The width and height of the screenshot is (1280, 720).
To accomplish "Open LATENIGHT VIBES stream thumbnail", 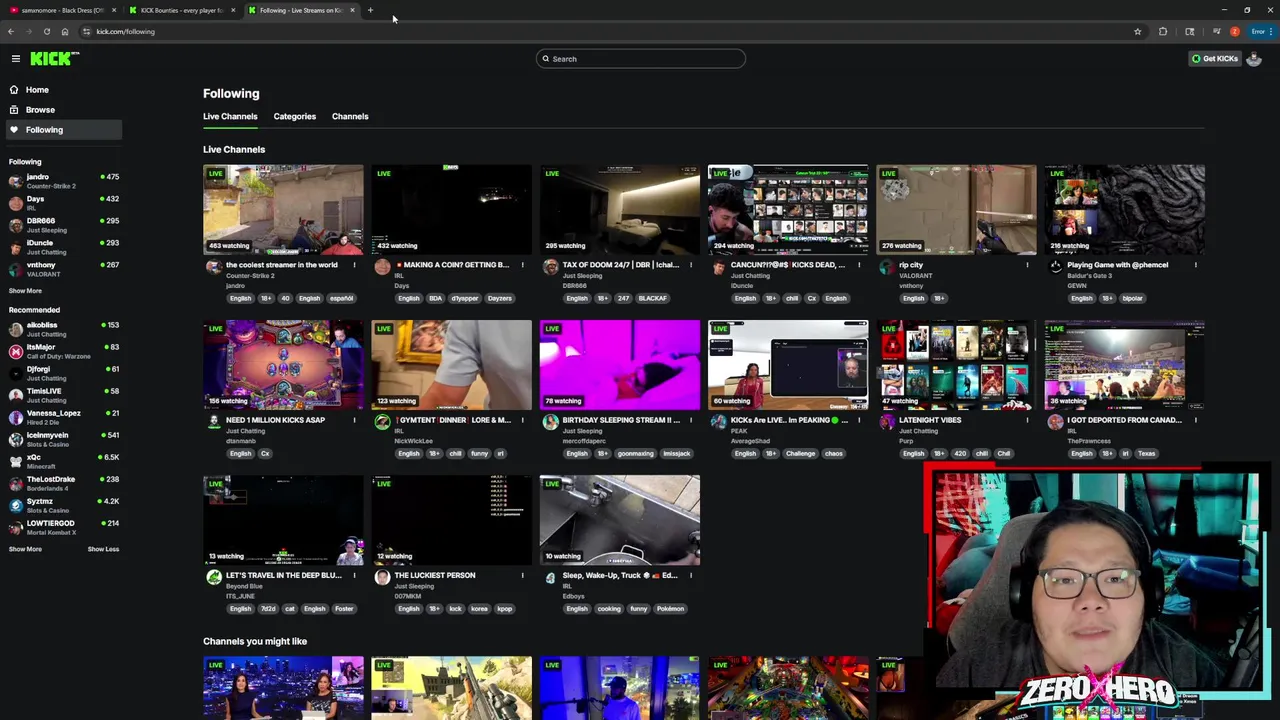I will (x=956, y=365).
